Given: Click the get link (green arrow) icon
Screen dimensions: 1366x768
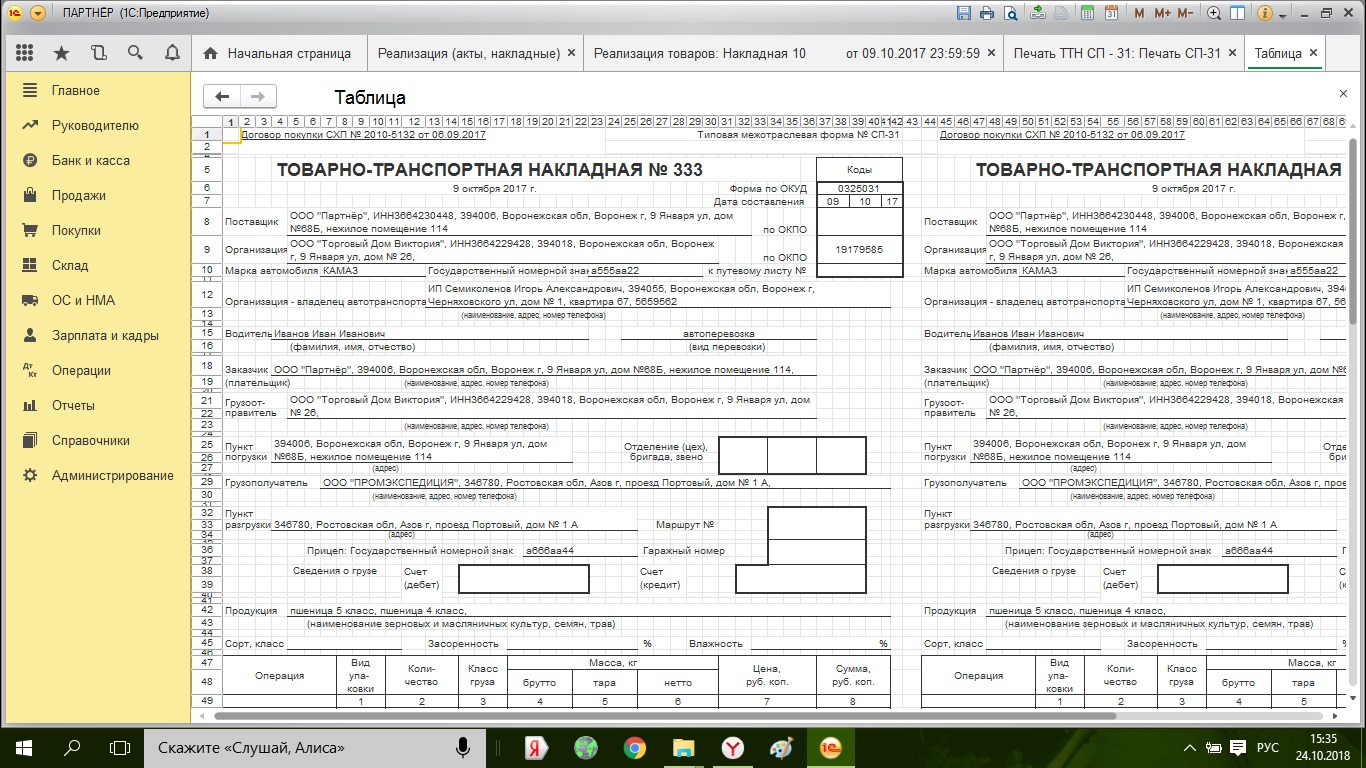Looking at the screenshot, I should 1038,14.
